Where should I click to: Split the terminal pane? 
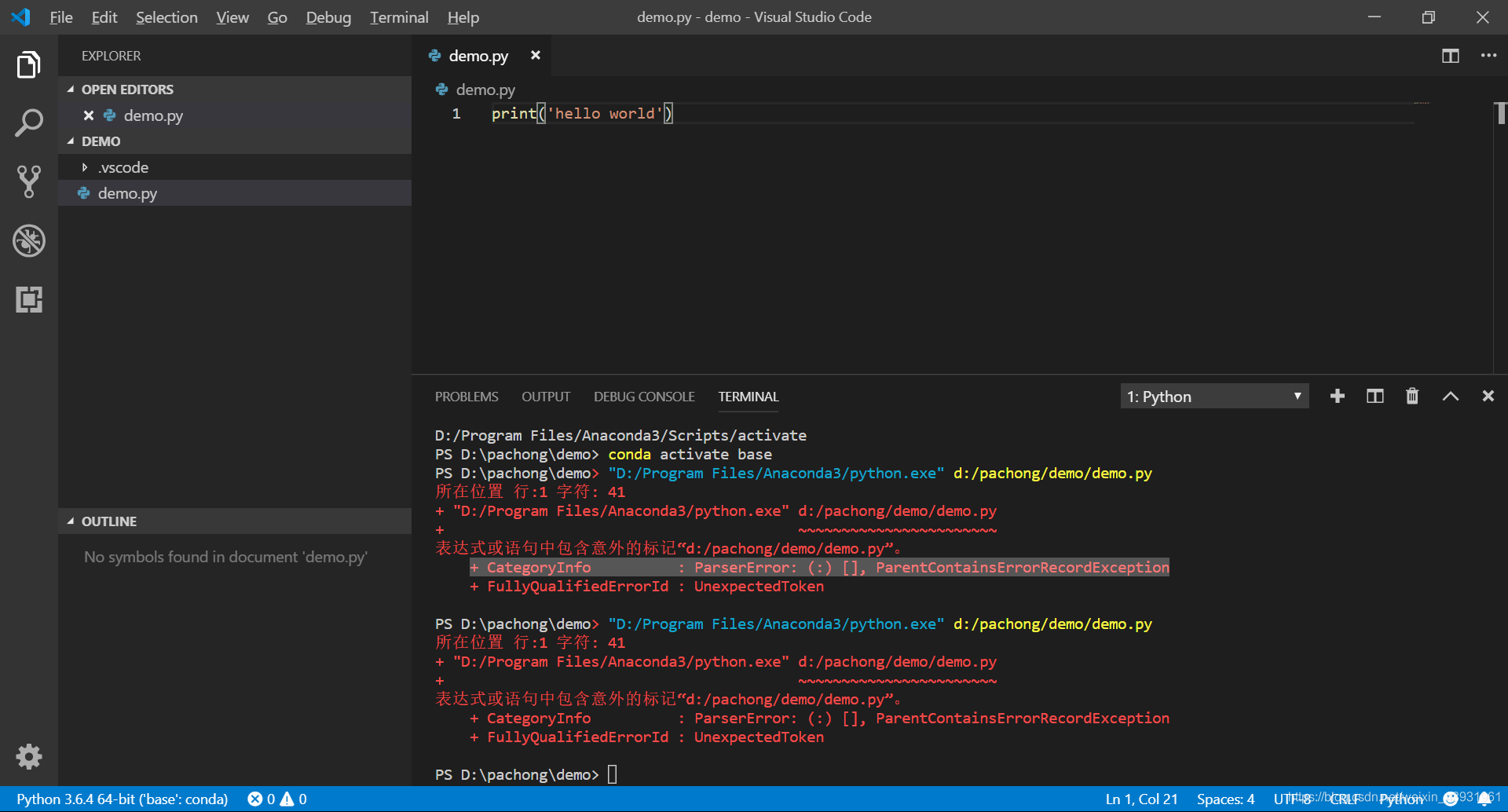point(1374,396)
